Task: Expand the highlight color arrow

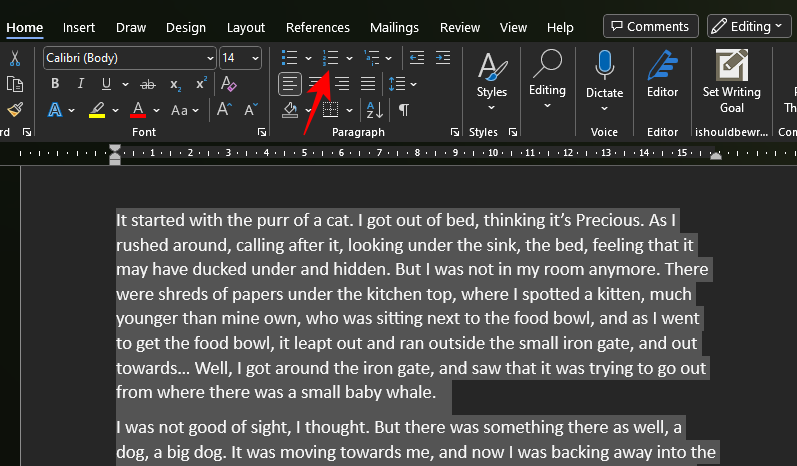Action: point(115,110)
